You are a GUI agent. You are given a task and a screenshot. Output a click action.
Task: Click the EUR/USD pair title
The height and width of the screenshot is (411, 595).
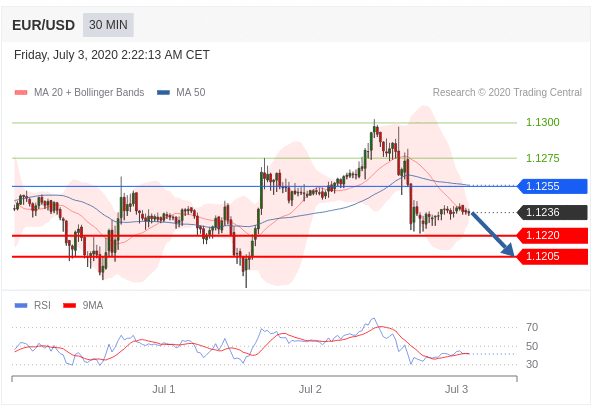pos(43,25)
